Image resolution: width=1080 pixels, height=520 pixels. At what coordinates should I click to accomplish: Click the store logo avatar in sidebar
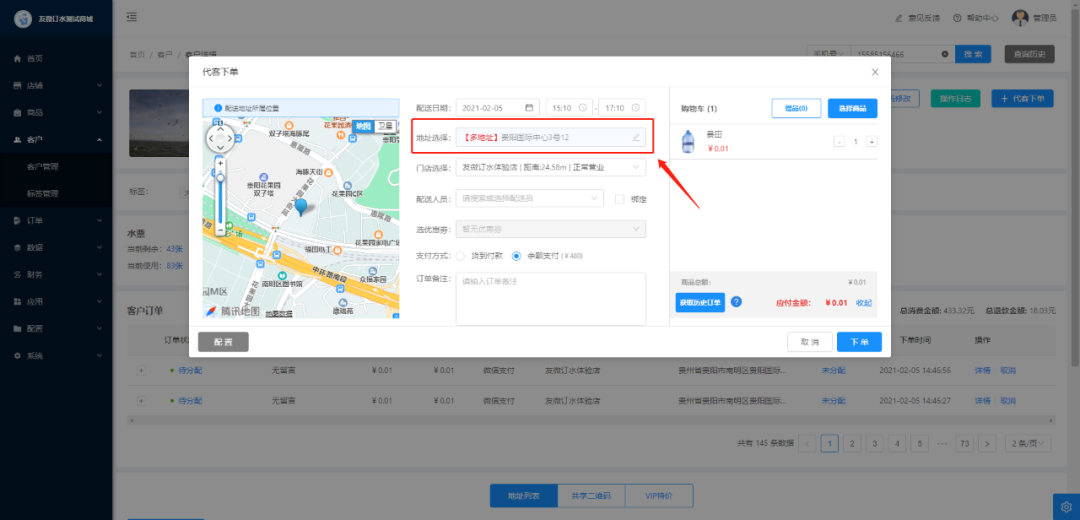coord(23,19)
